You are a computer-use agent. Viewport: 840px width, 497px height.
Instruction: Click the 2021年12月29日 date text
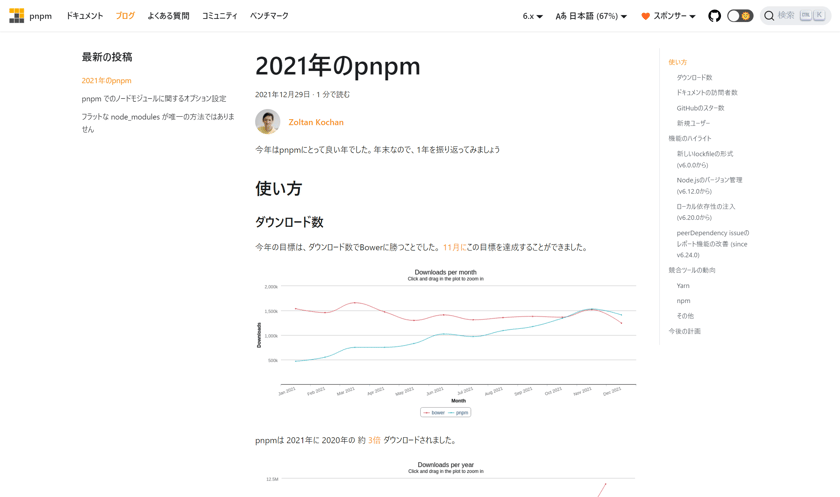pyautogui.click(x=282, y=95)
